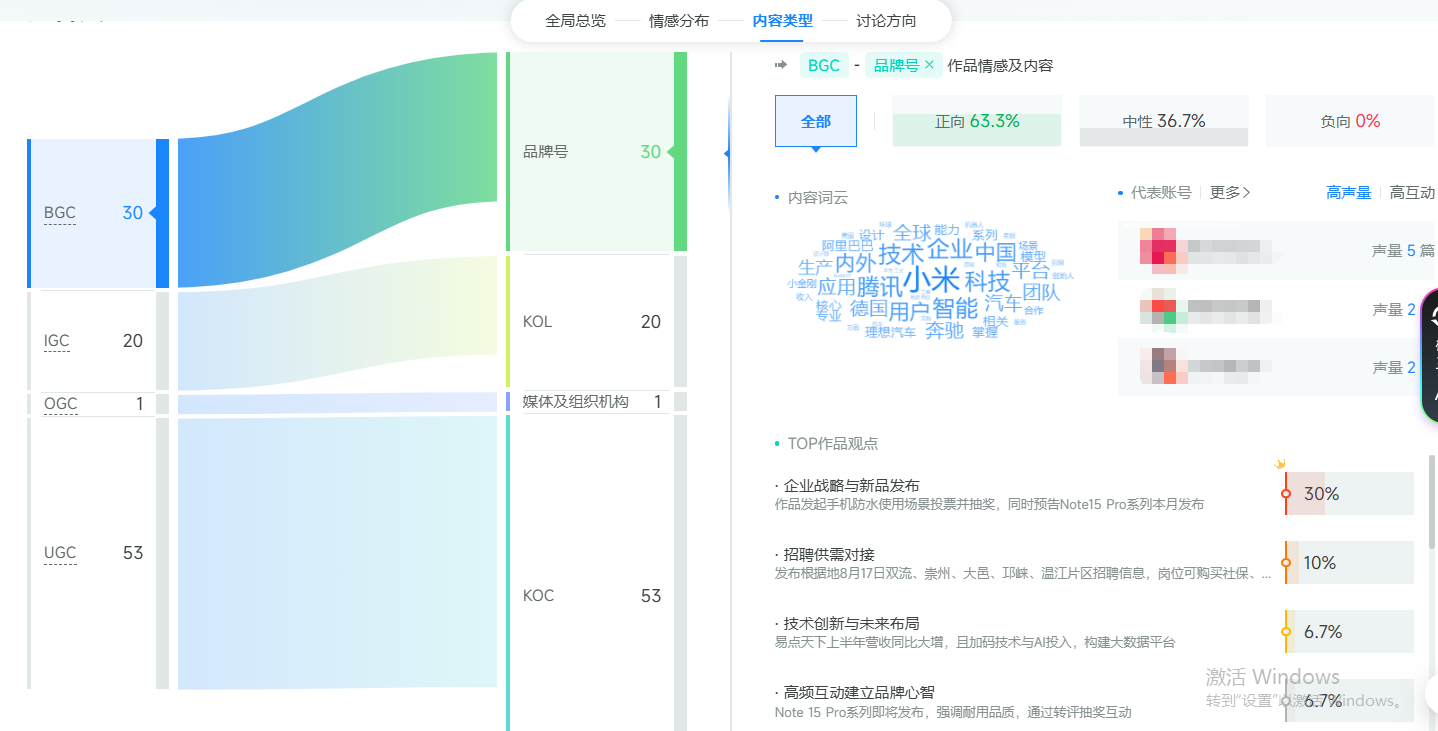Select the 内容类型 tab
The image size is (1438, 731).
point(783,21)
